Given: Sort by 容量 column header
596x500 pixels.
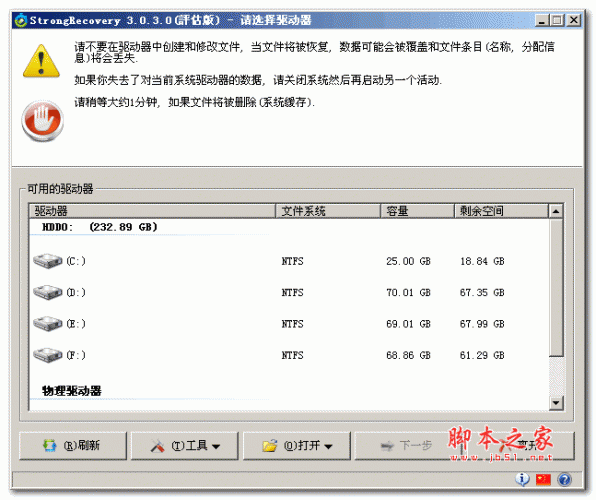Looking at the screenshot, I should pos(417,211).
